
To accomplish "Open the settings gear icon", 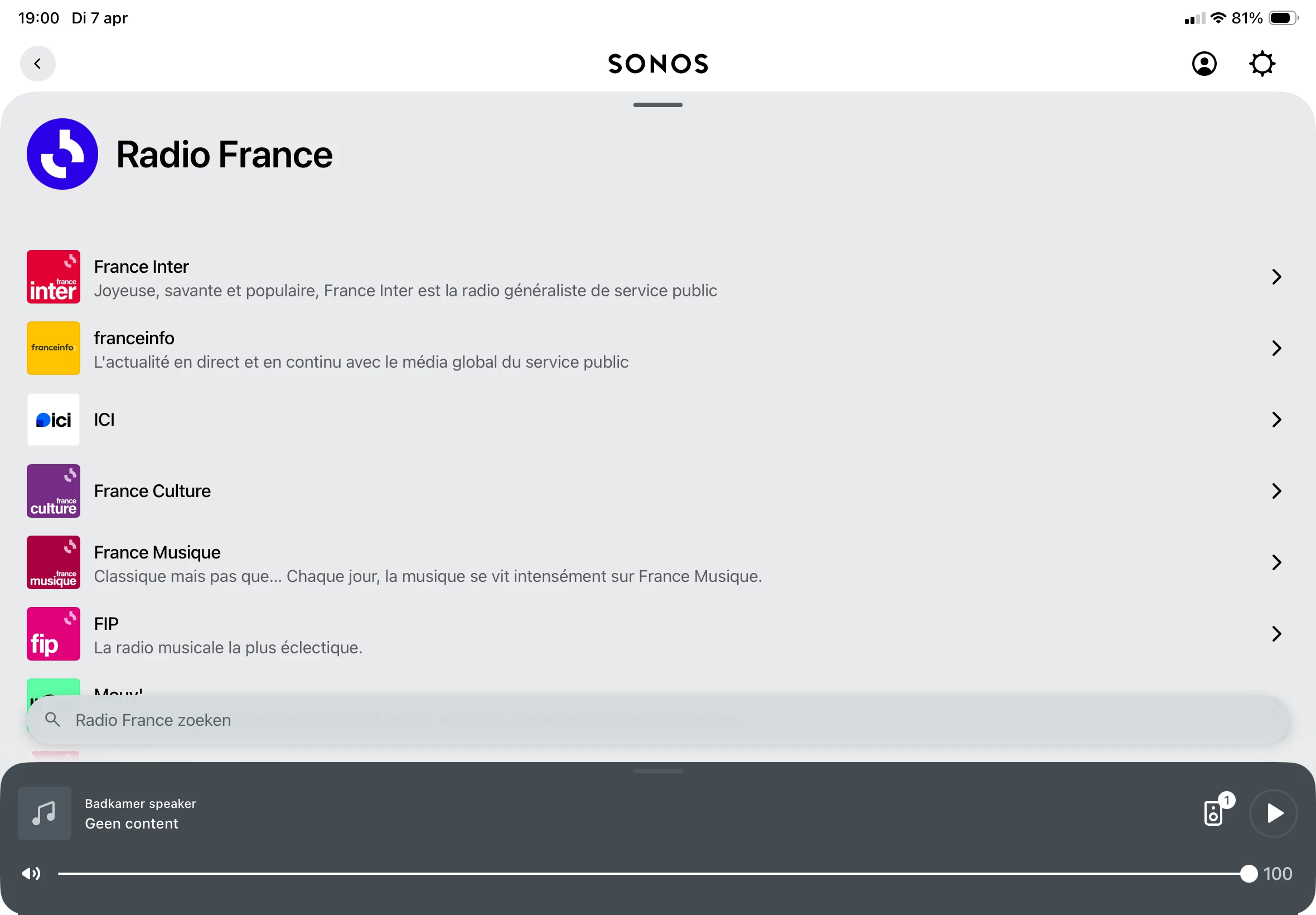I will tap(1261, 64).
